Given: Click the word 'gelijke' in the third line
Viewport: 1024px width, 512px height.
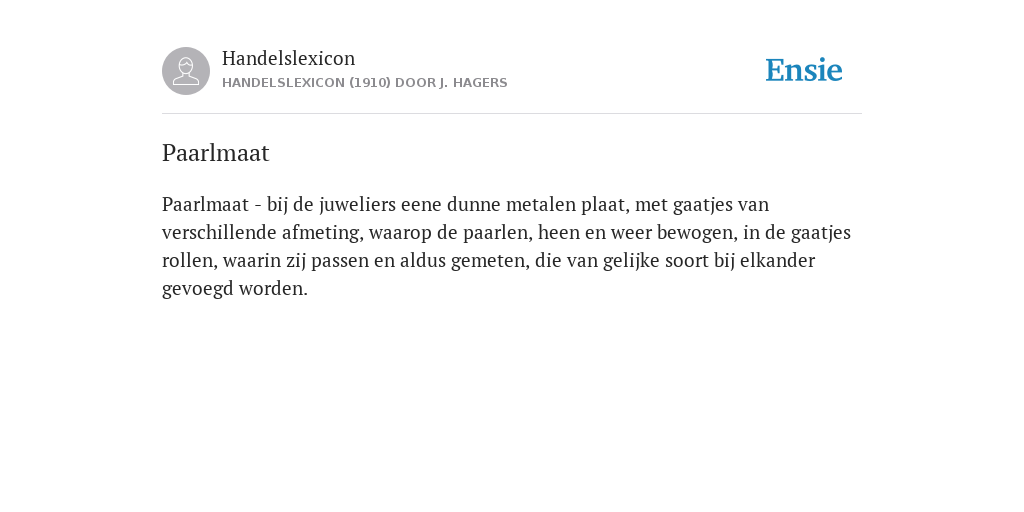Looking at the screenshot, I should pos(633,261).
